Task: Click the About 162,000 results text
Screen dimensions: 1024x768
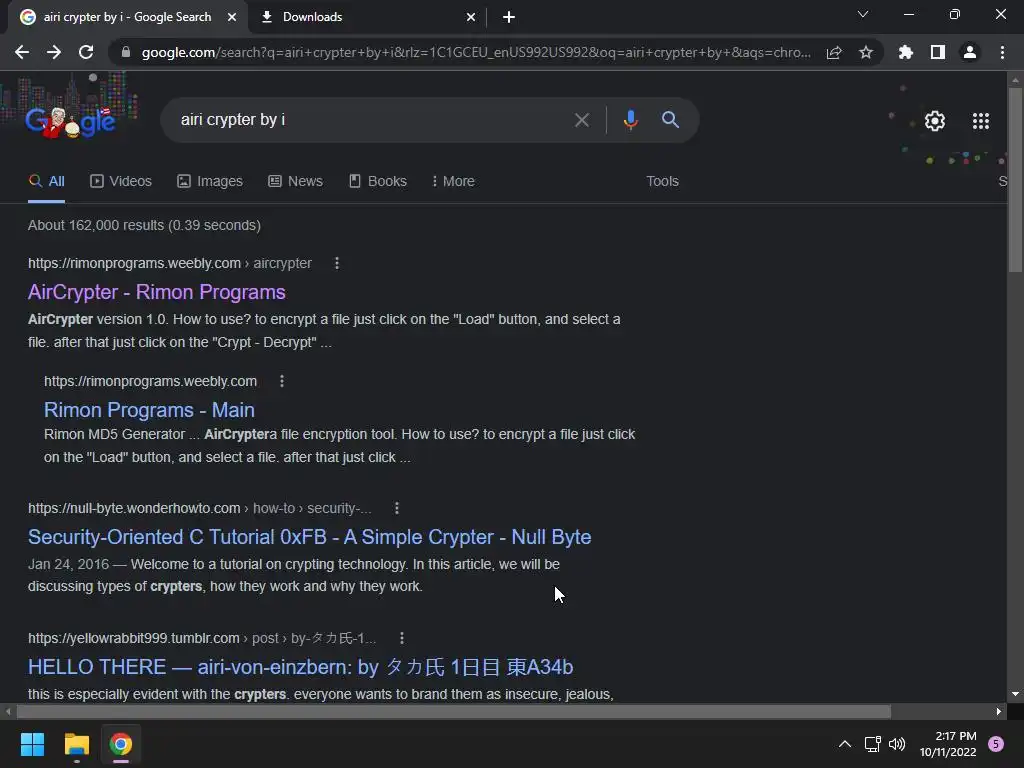Action: coord(144,225)
